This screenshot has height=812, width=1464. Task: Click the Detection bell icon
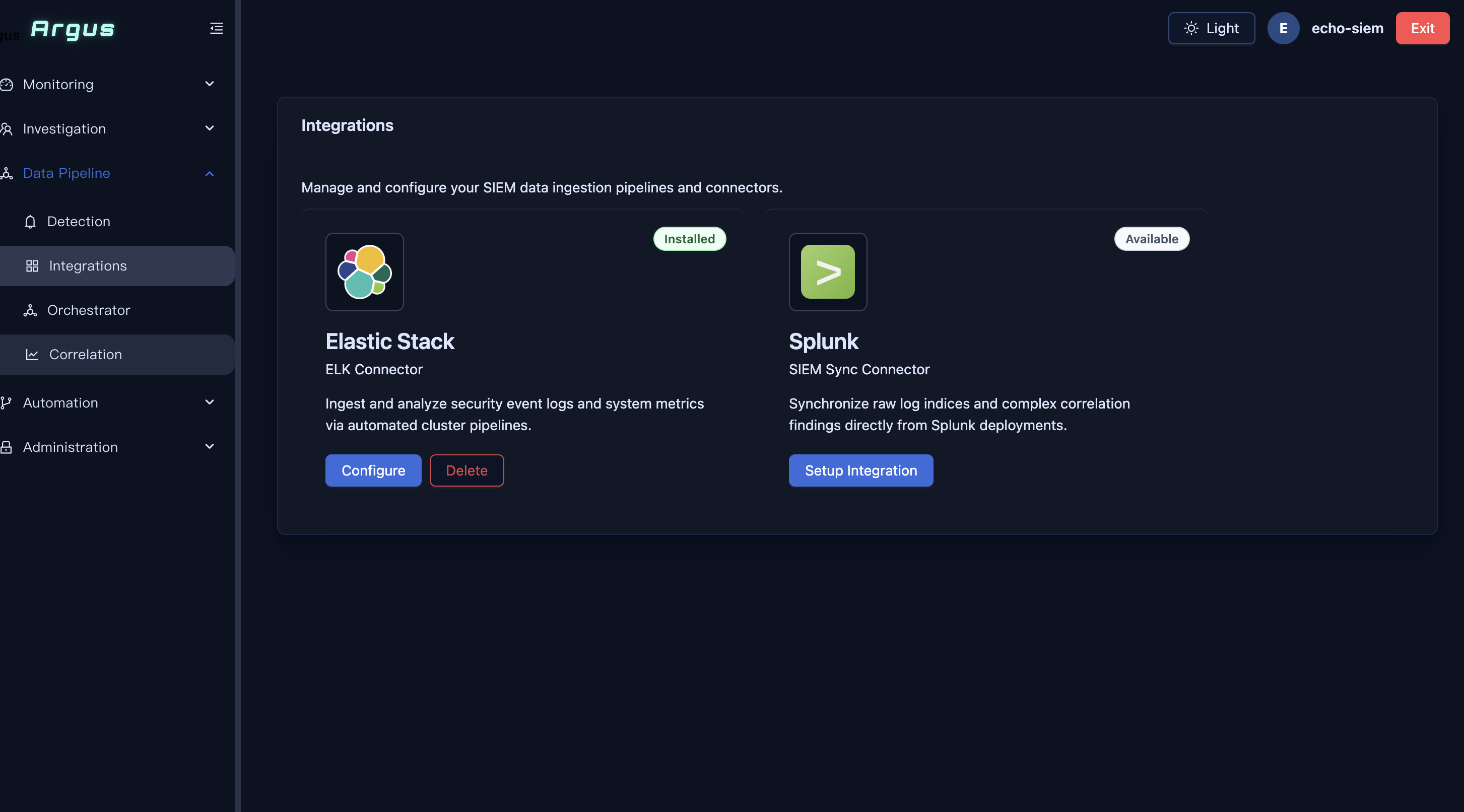point(31,222)
